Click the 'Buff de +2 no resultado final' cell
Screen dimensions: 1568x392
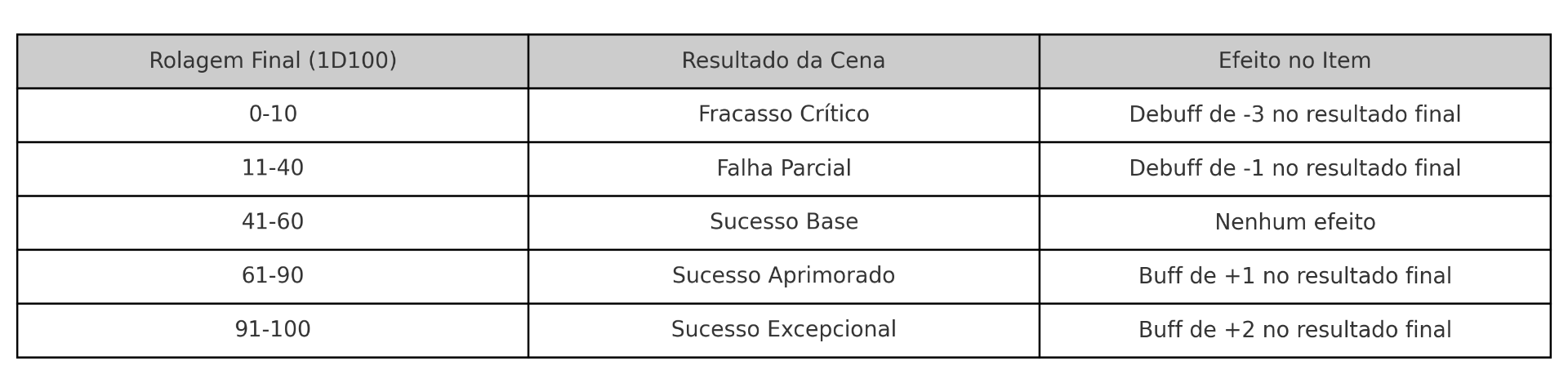click(x=1294, y=330)
